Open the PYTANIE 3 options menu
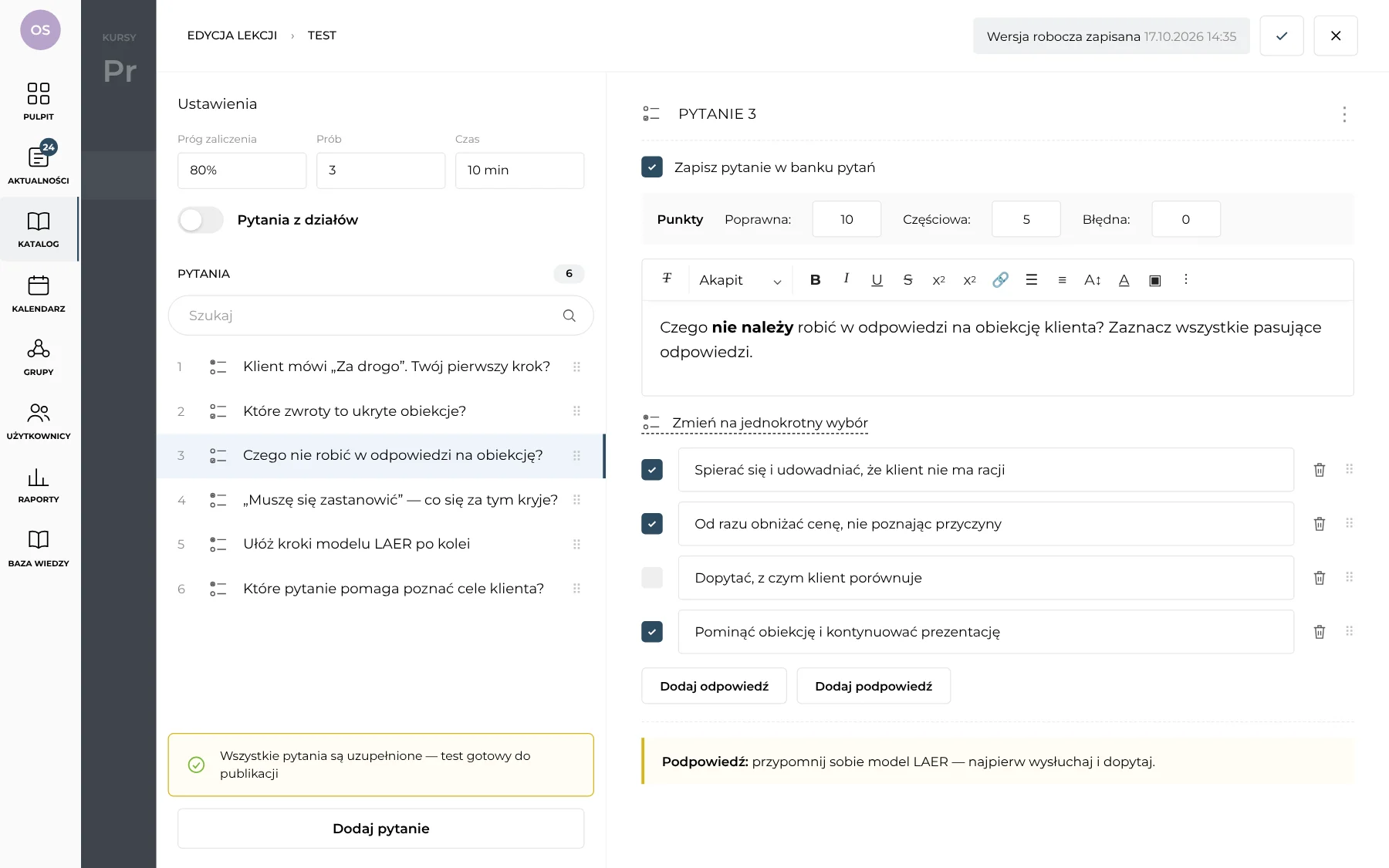 (x=1344, y=114)
